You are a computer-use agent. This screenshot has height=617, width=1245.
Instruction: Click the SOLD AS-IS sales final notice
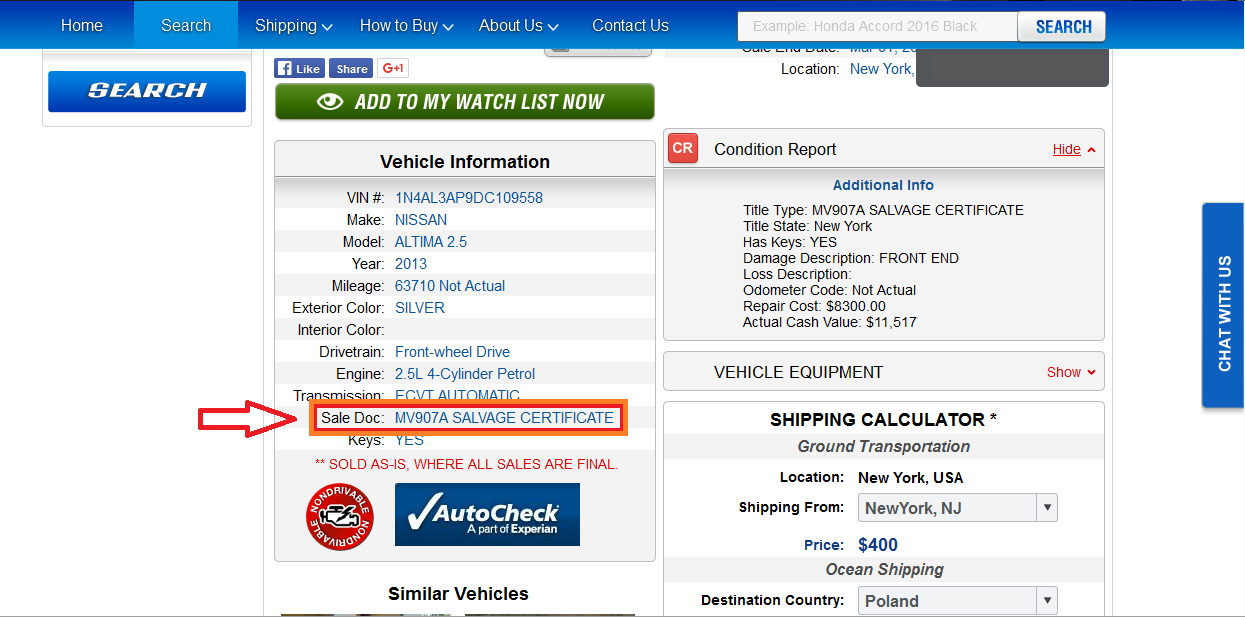tap(466, 464)
